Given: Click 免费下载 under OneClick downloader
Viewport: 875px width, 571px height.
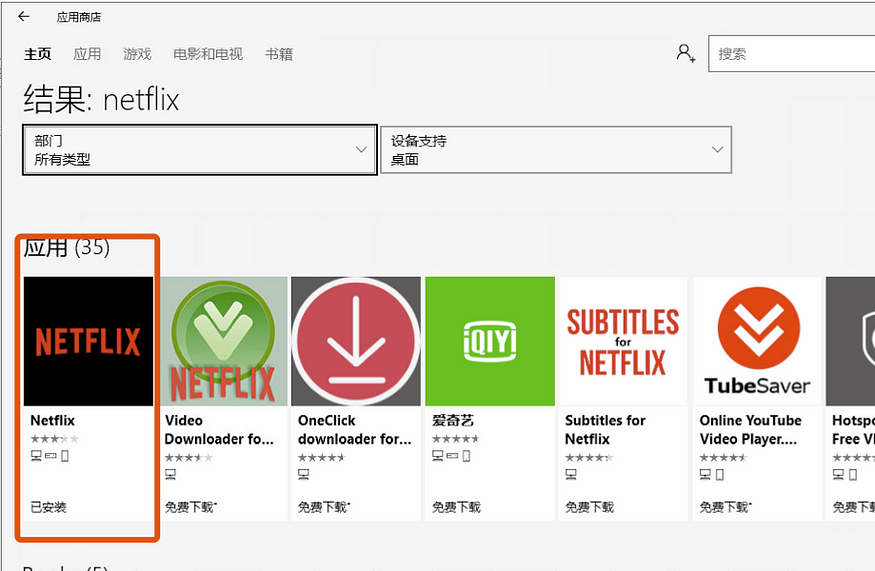Looking at the screenshot, I should click(x=323, y=507).
